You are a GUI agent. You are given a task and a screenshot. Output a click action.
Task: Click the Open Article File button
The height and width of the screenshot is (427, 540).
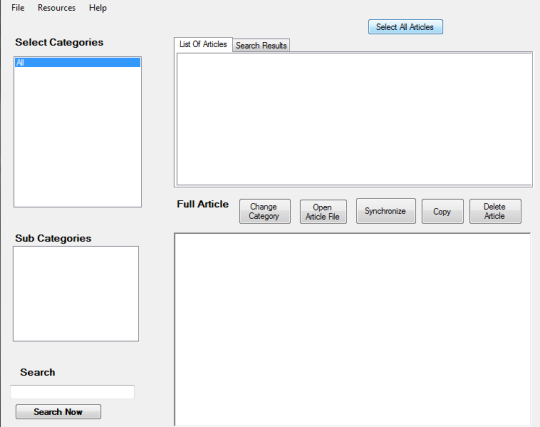click(x=323, y=211)
